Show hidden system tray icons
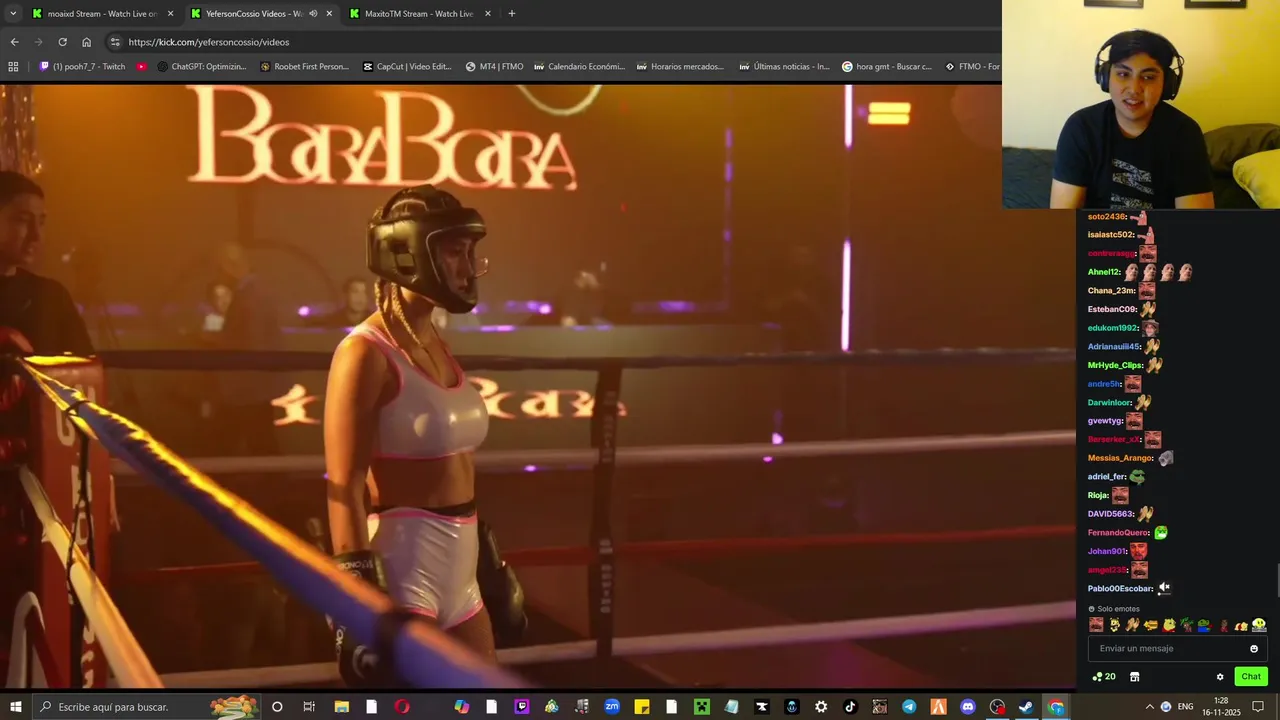The height and width of the screenshot is (720, 1280). [x=1149, y=707]
